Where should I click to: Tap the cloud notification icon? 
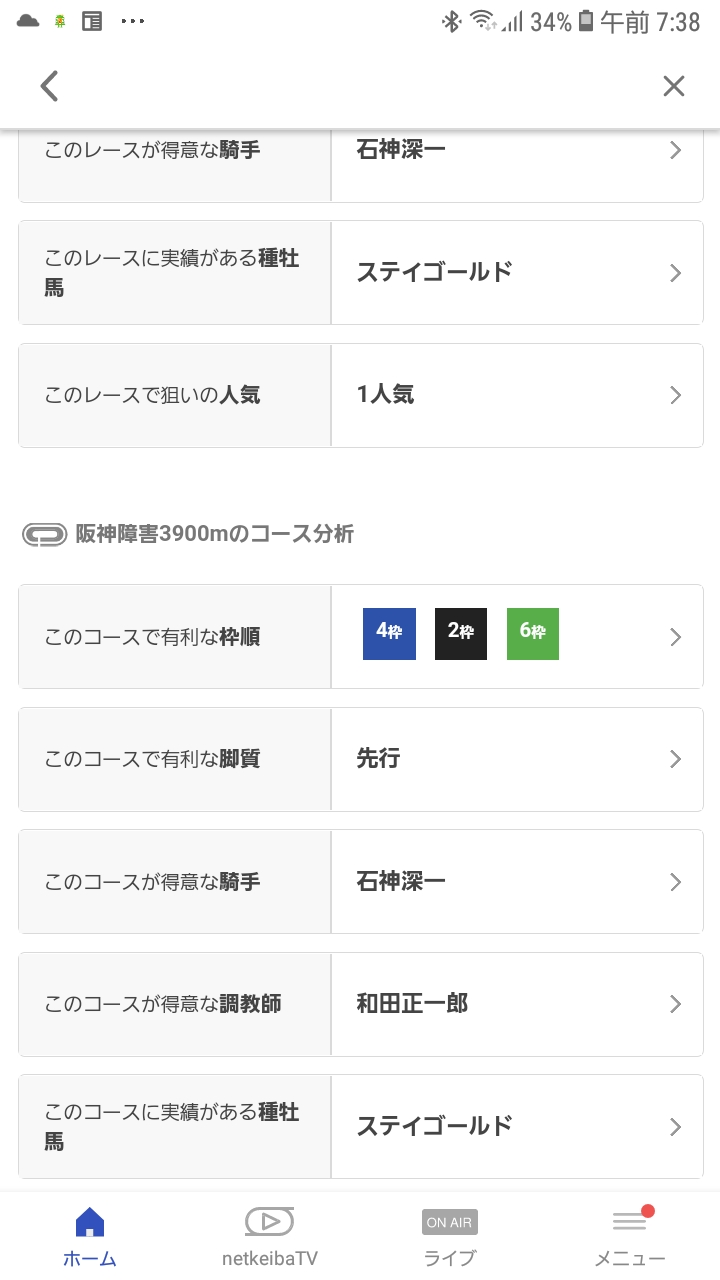28,21
